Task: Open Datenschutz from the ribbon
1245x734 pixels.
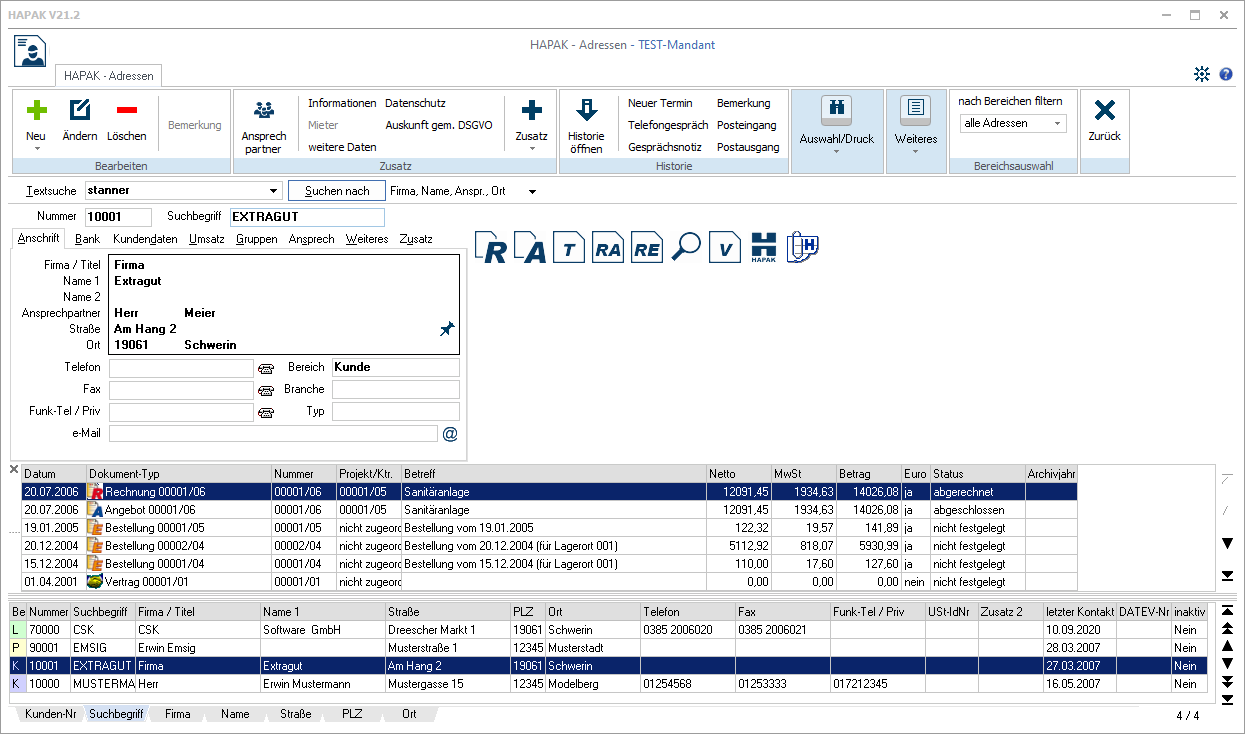Action: point(415,103)
